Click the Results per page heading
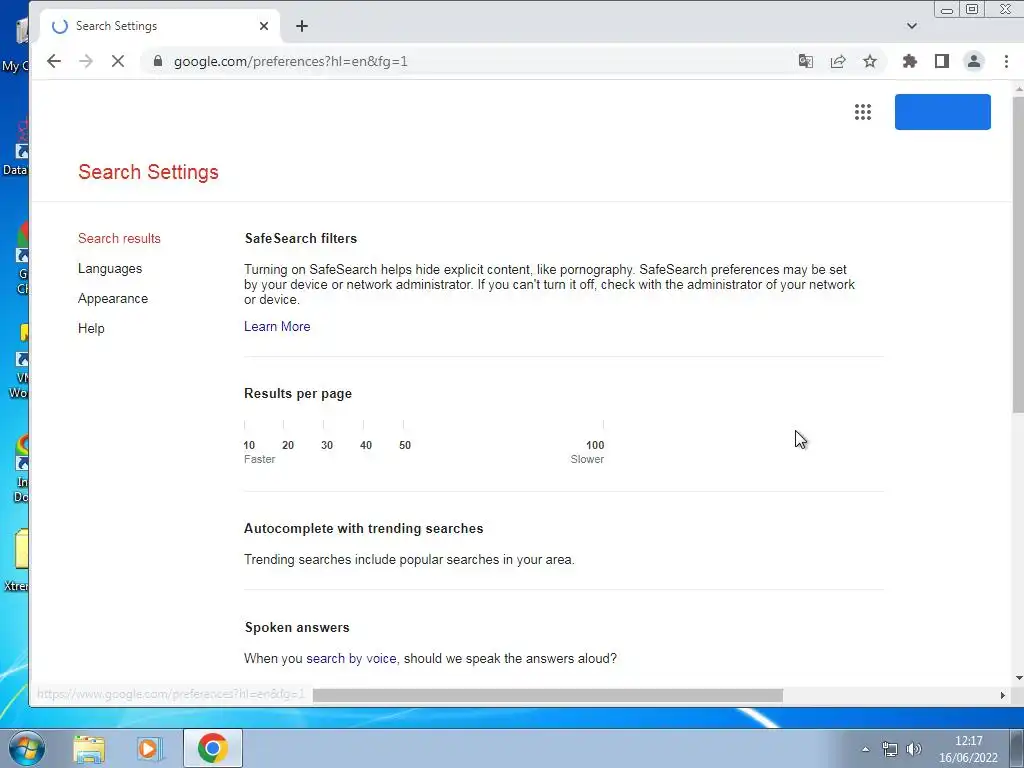 [x=298, y=394]
